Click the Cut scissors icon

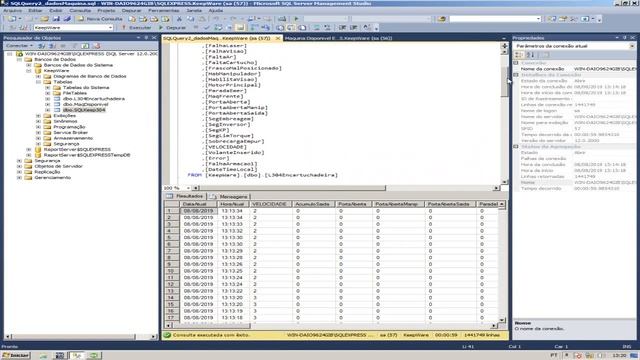[179, 19]
